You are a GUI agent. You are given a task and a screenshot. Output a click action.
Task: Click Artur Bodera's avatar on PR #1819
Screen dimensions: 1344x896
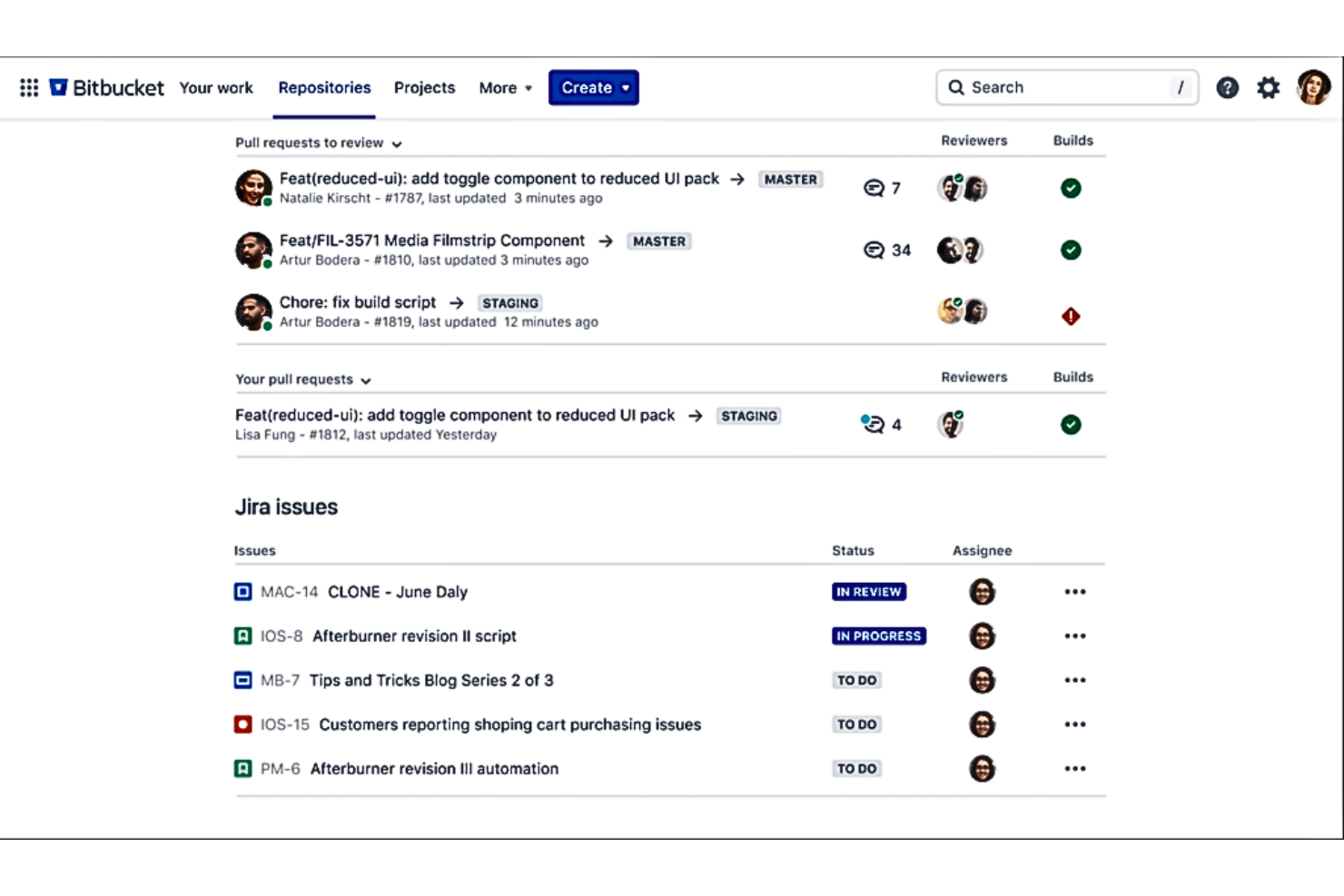253,311
